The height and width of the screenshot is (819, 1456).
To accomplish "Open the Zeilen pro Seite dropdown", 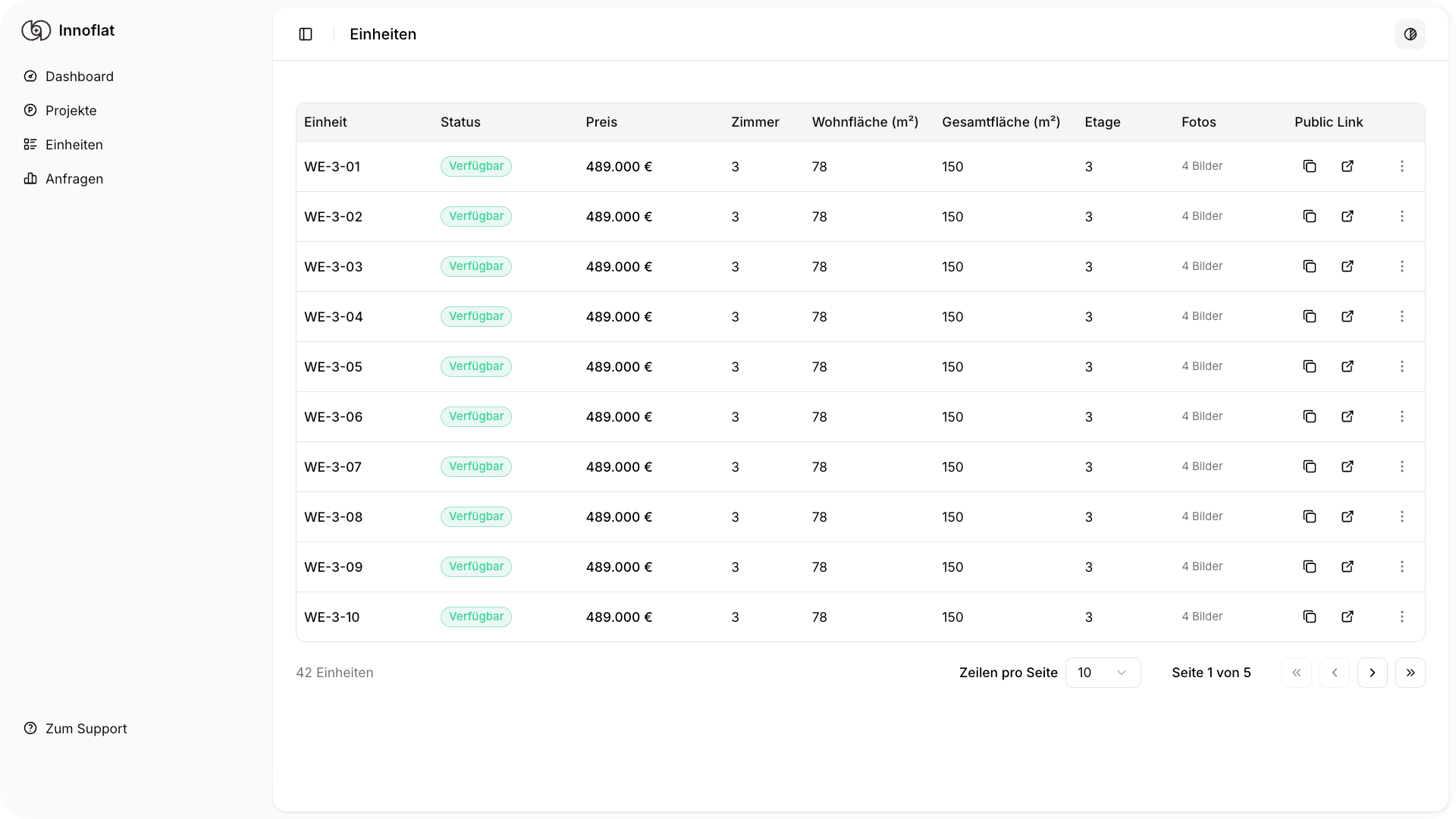I will click(x=1103, y=673).
